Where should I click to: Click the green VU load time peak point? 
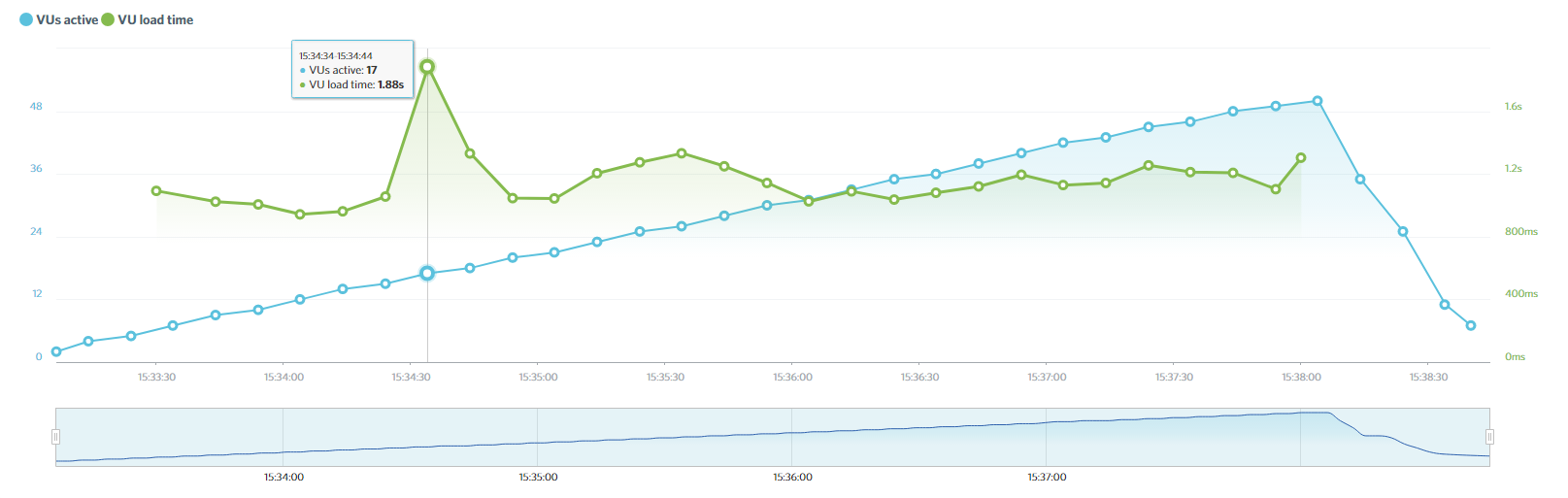pos(427,66)
